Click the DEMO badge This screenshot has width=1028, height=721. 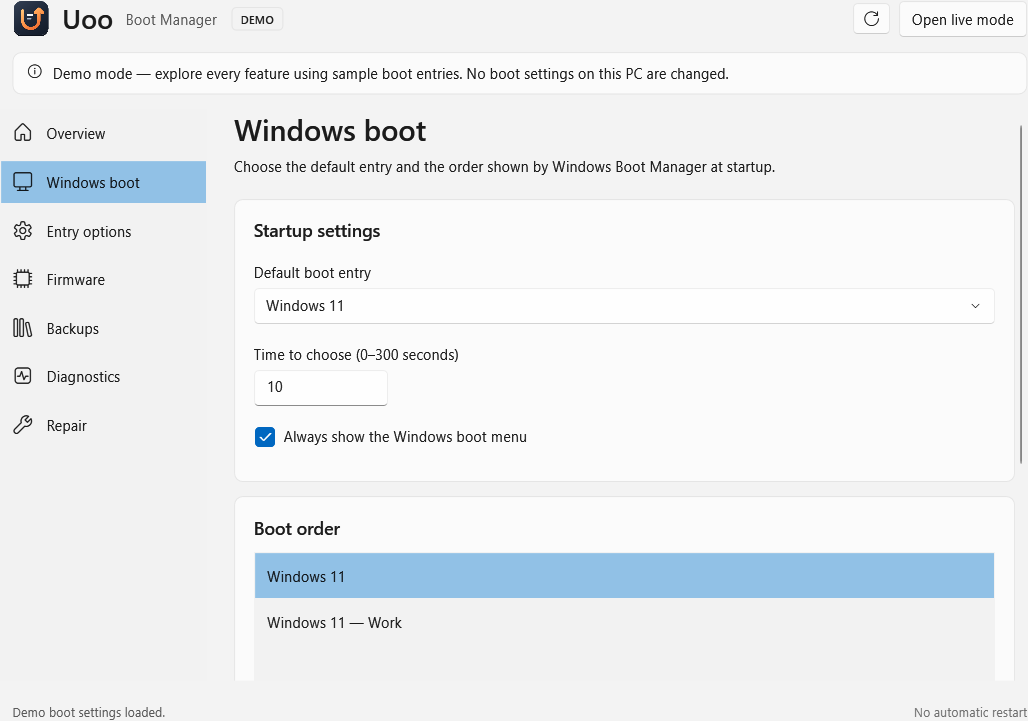pyautogui.click(x=257, y=20)
